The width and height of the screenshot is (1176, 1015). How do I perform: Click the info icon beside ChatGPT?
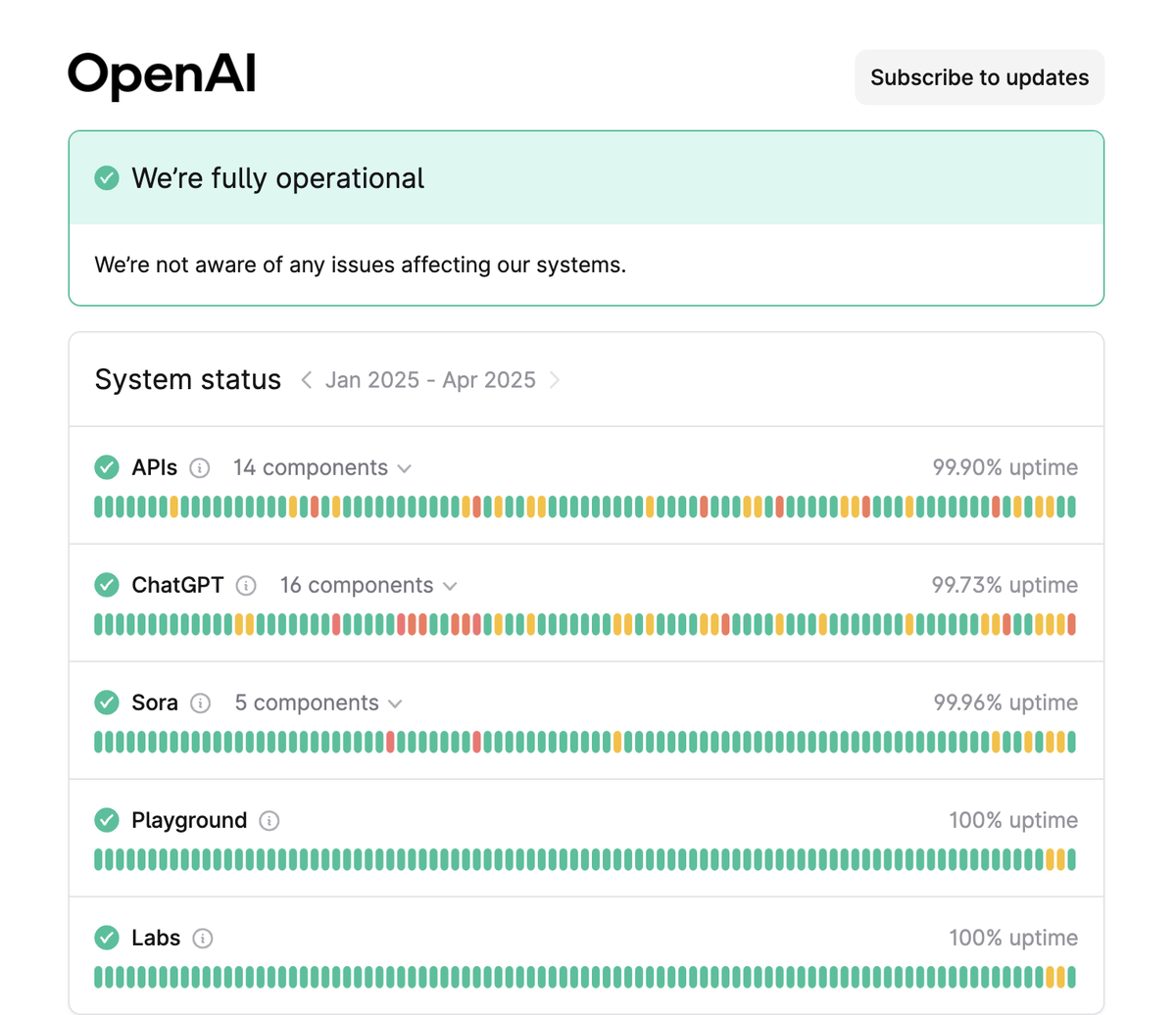246,586
